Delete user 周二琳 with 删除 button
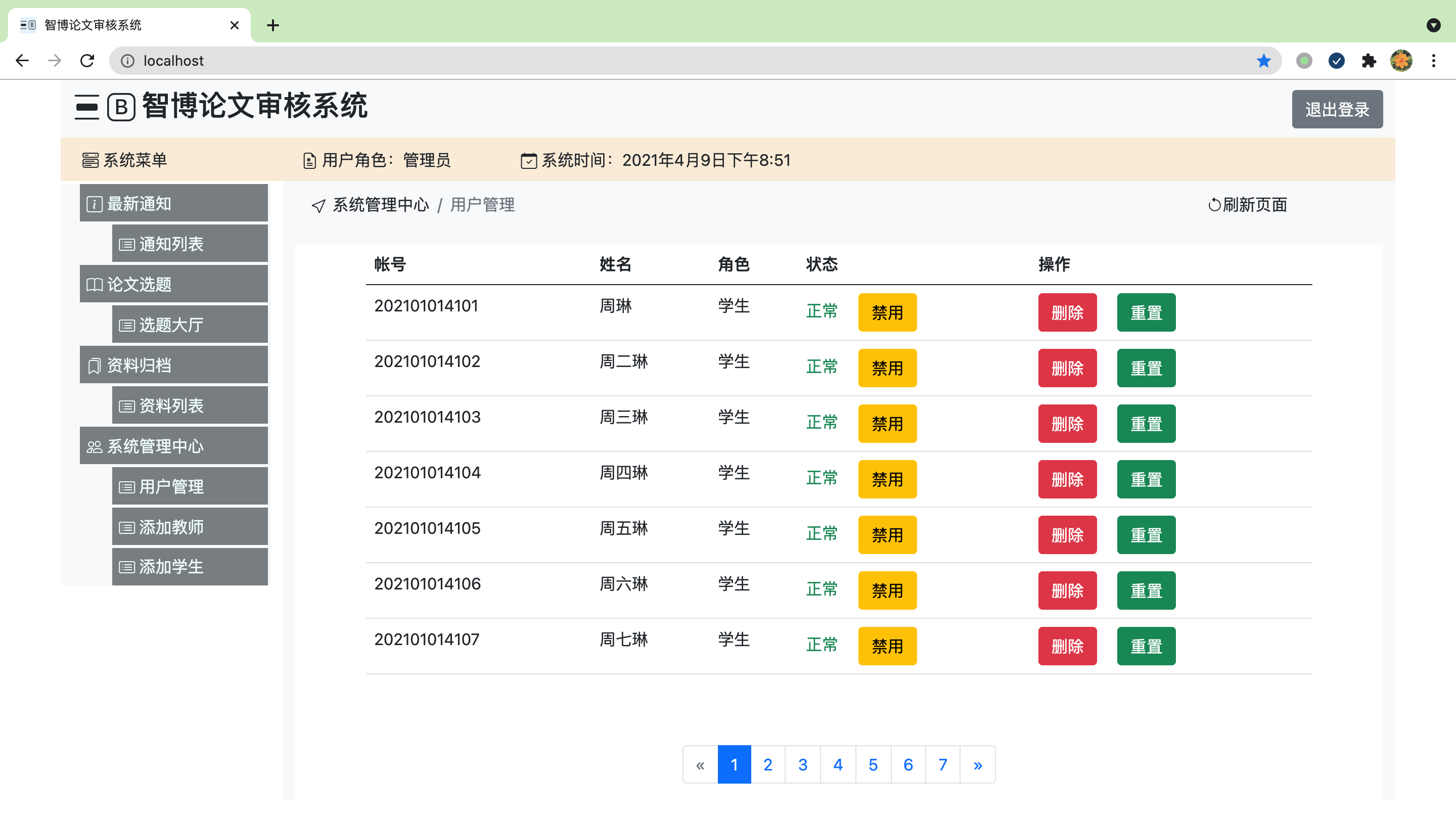1456x819 pixels. 1067,368
